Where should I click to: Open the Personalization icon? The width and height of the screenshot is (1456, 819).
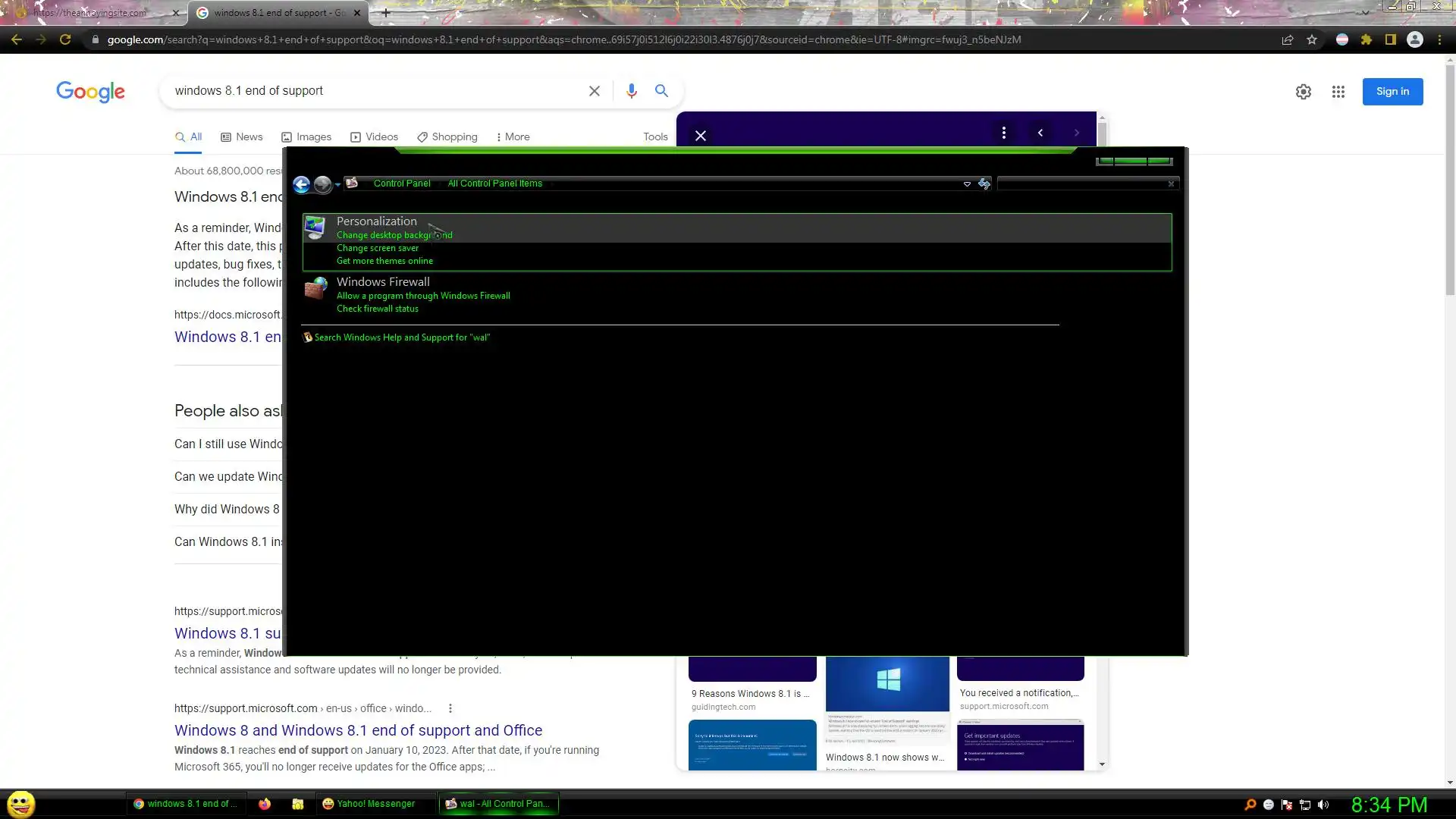pyautogui.click(x=315, y=227)
